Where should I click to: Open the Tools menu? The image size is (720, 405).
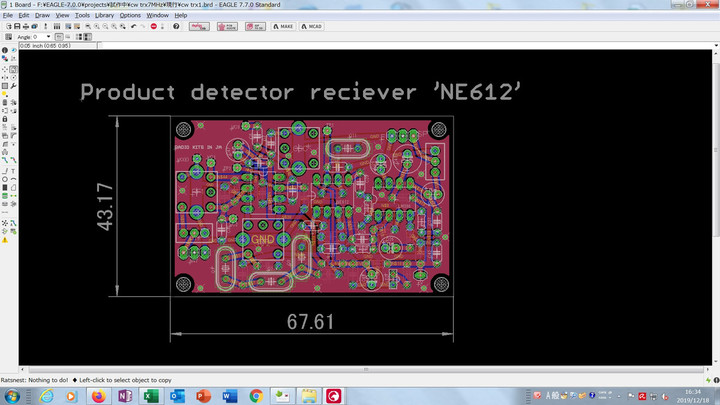[x=82, y=15]
